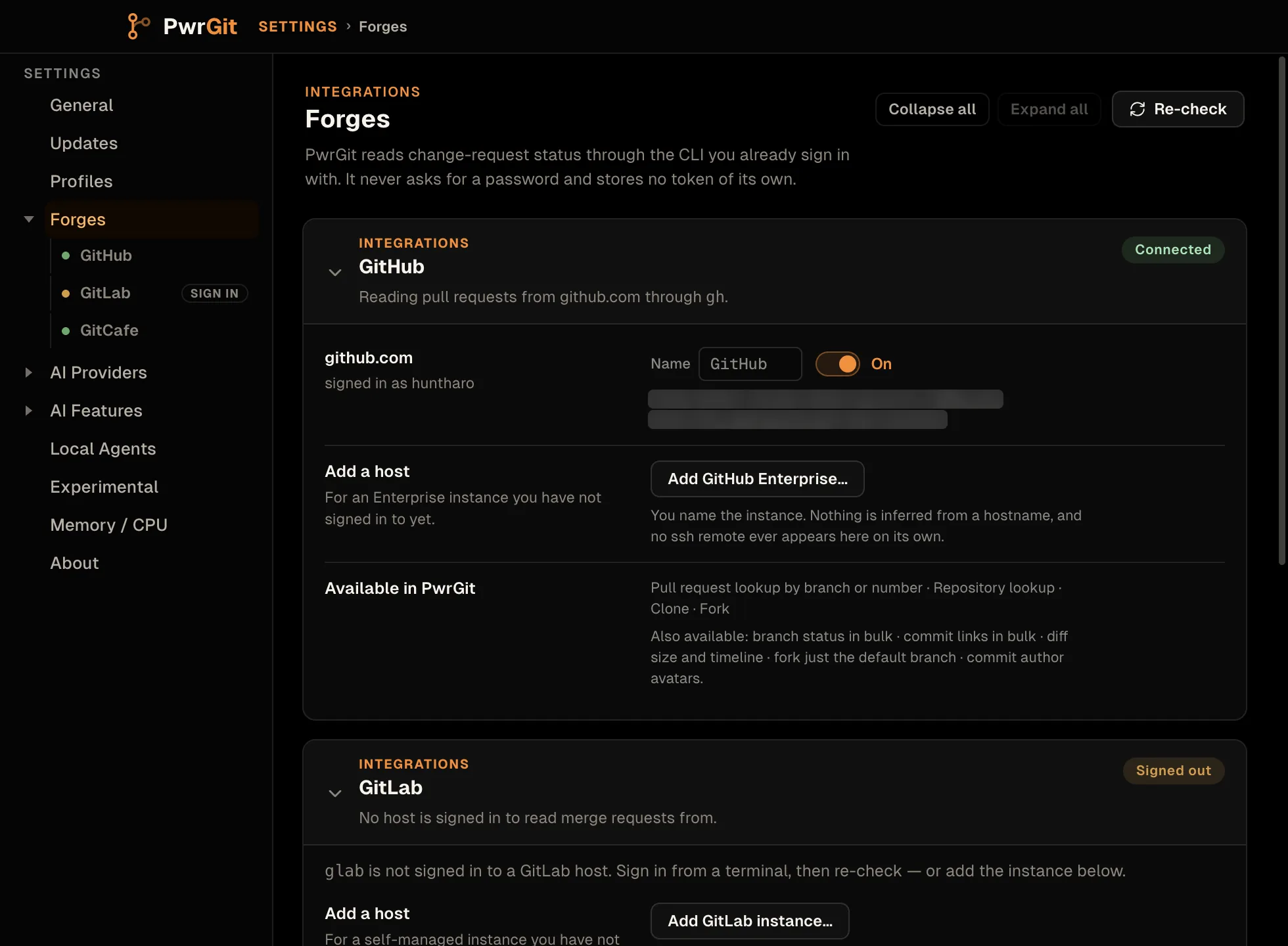This screenshot has height=946, width=1288.
Task: Open Updates settings page
Action: [x=83, y=143]
